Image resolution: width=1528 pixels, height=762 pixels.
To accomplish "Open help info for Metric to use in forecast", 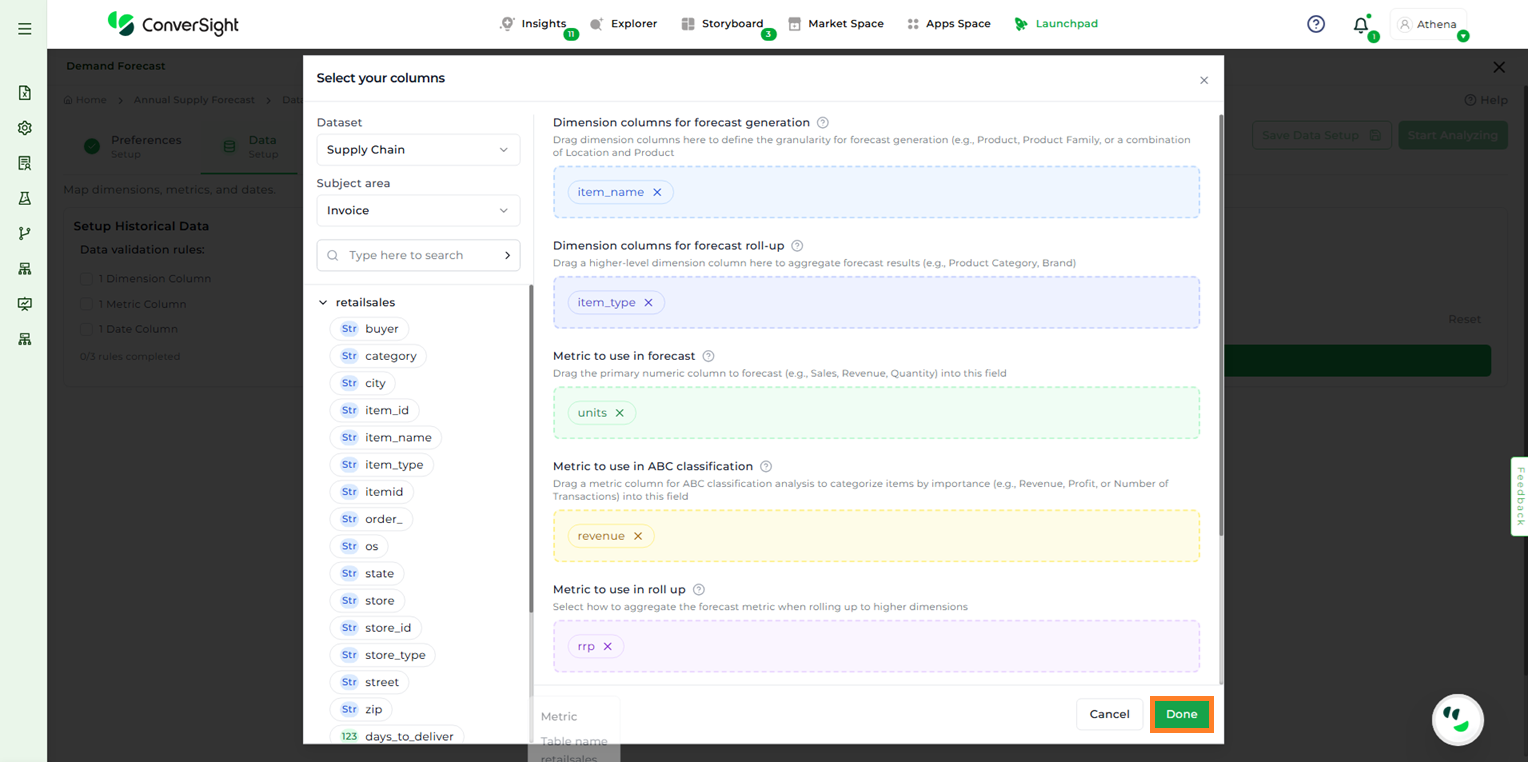I will [708, 356].
